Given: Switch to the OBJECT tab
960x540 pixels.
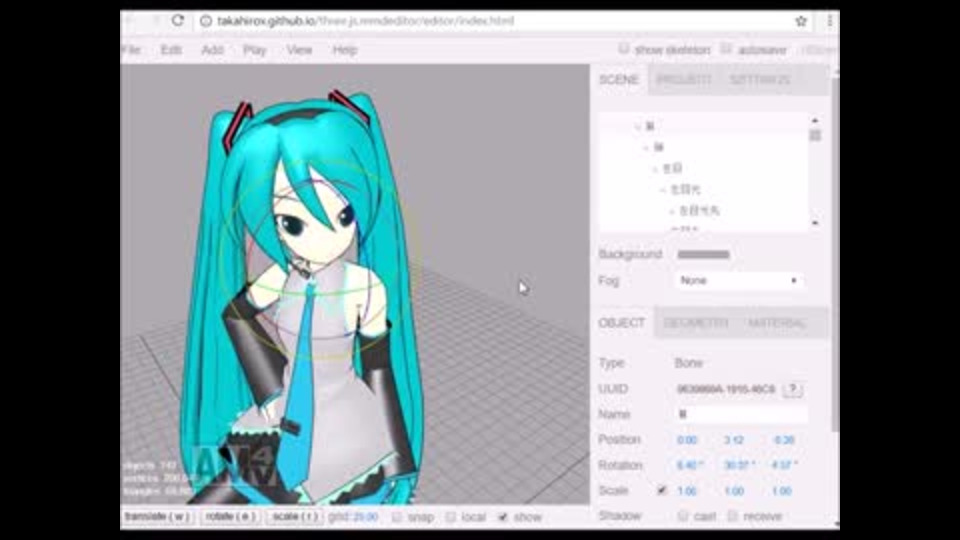Looking at the screenshot, I should coord(621,323).
